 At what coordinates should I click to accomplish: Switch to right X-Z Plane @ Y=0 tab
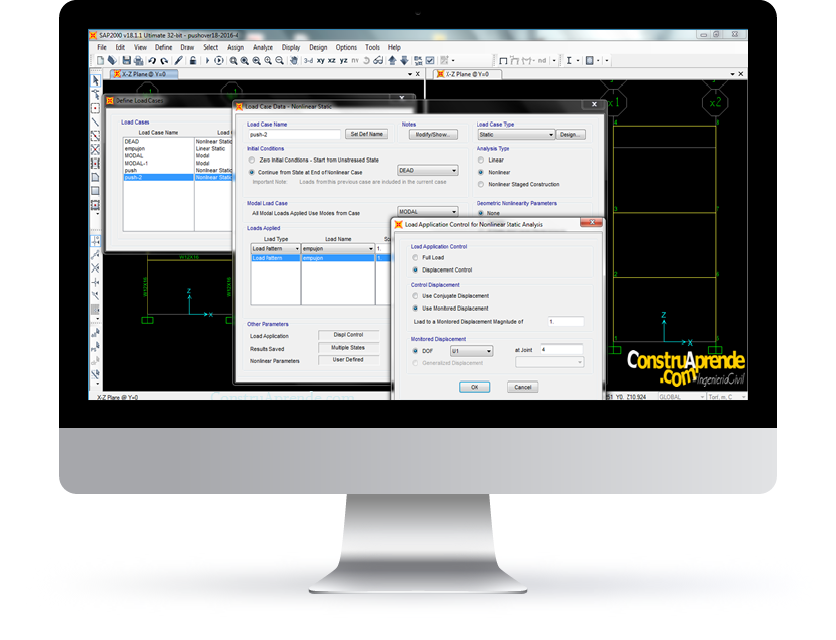pos(467,74)
